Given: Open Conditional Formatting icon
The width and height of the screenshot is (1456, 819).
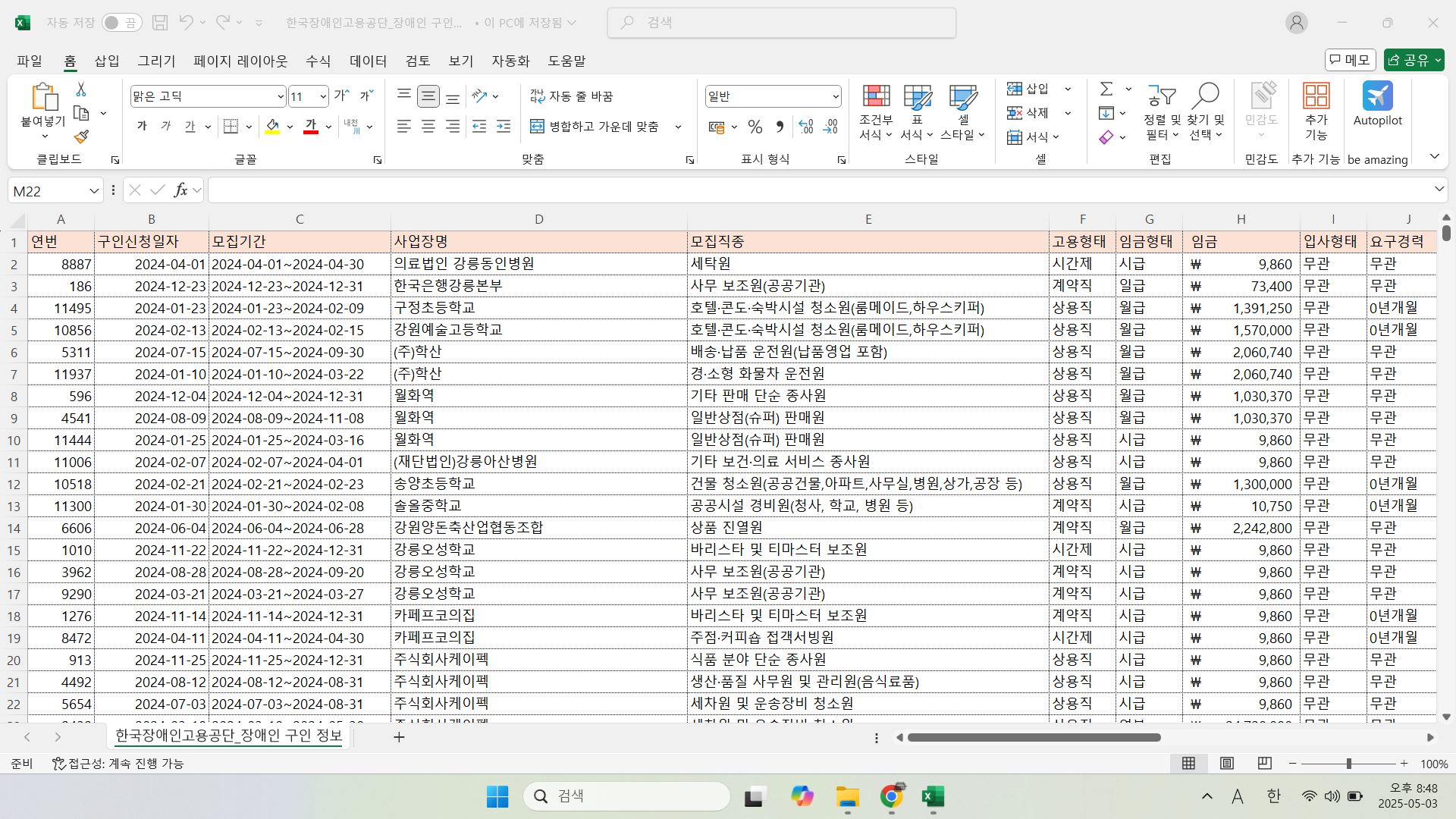Looking at the screenshot, I should click(876, 97).
